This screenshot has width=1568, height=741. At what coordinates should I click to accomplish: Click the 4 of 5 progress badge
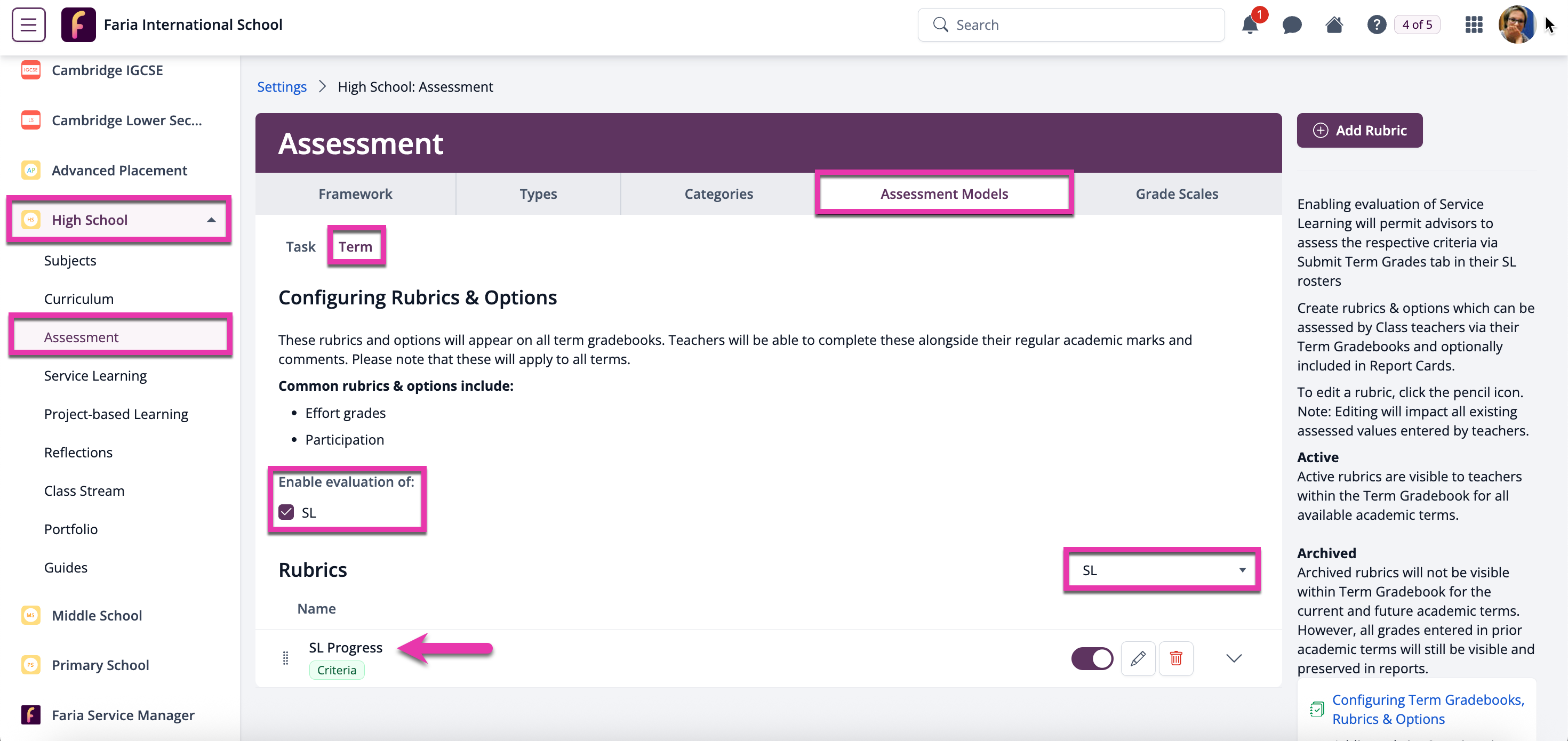(1417, 25)
